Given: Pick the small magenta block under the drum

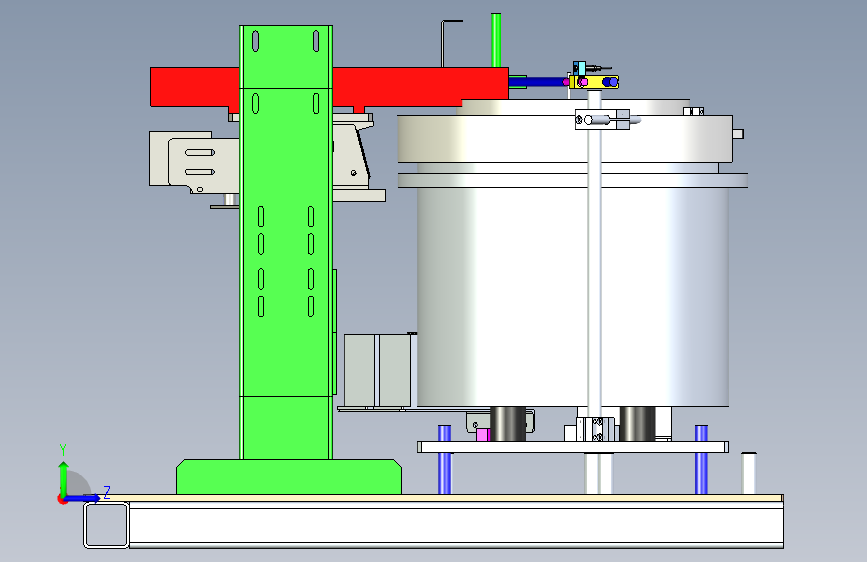Looking at the screenshot, I should (483, 435).
